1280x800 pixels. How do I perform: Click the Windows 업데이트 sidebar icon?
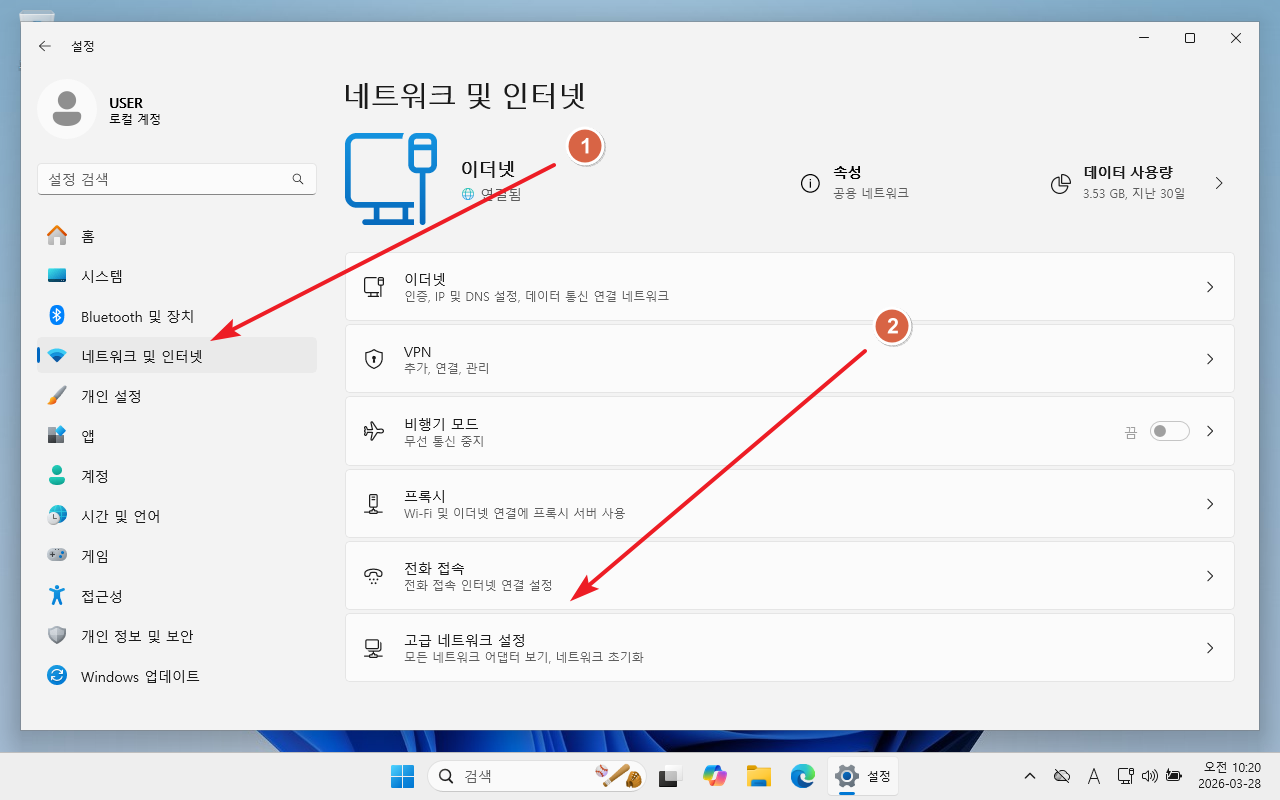[57, 676]
